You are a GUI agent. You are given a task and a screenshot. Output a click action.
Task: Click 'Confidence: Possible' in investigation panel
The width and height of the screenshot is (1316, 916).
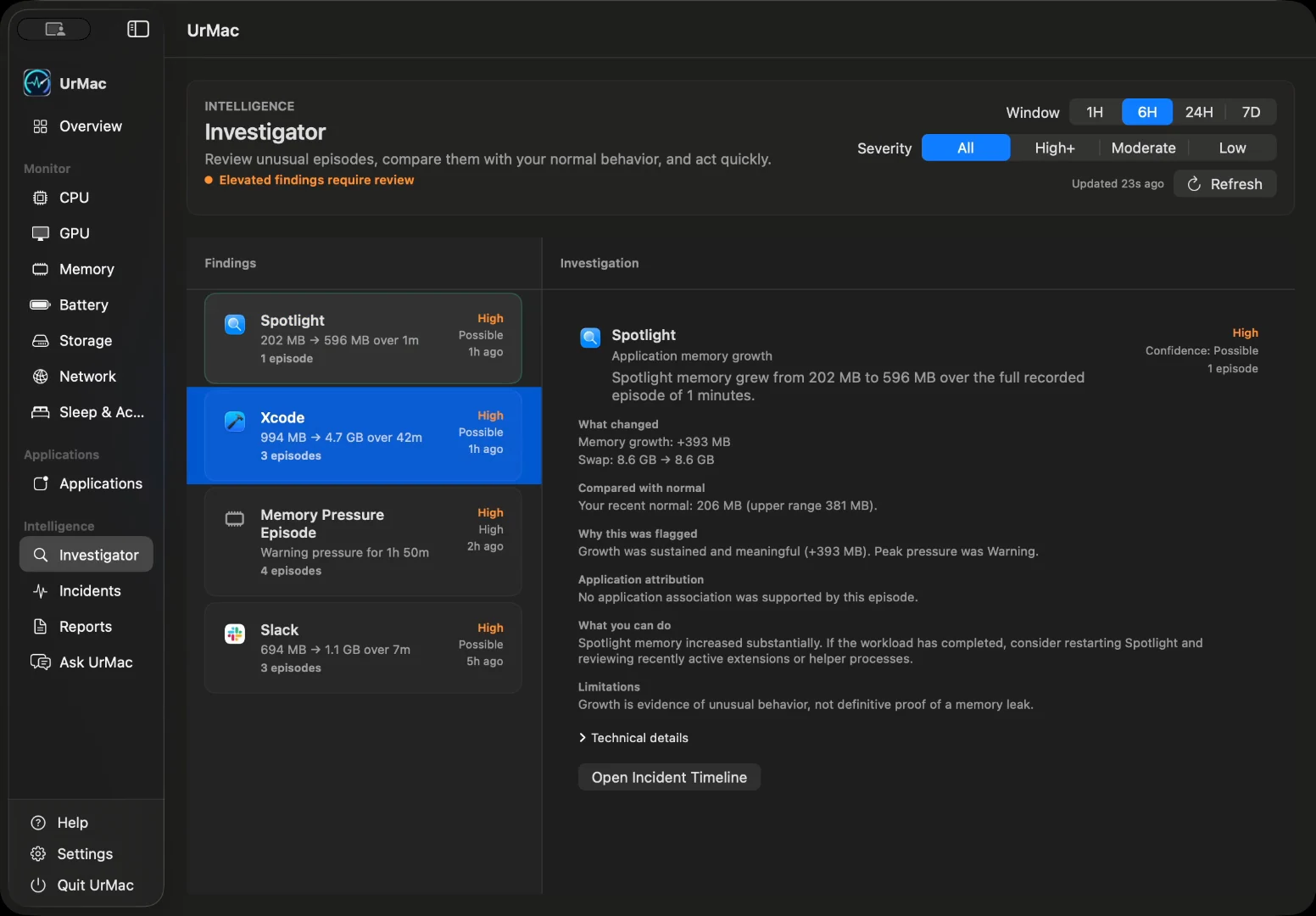[1202, 351]
